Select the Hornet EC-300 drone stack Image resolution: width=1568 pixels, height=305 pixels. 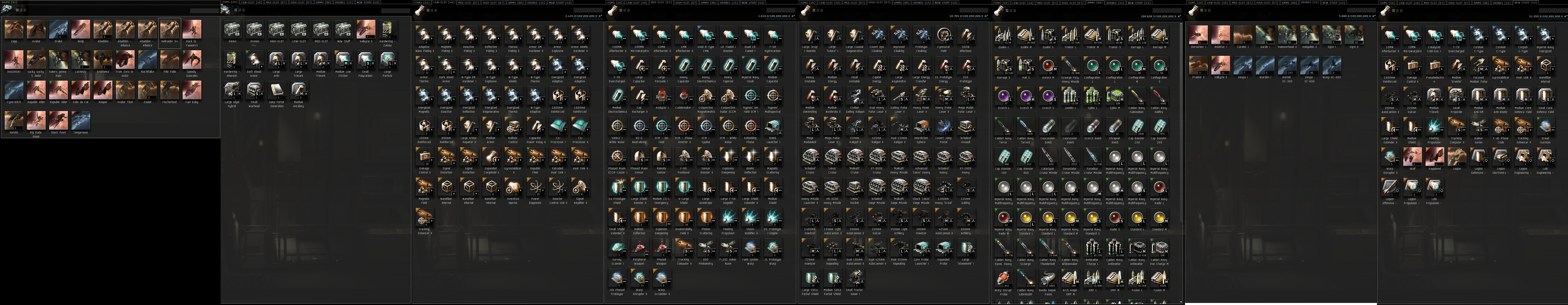(x=1287, y=65)
